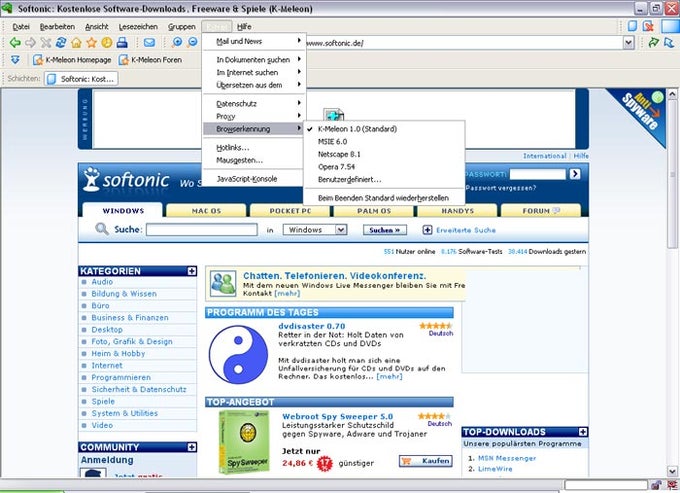Go back with the green Back arrow
This screenshot has height=493, width=680.
click(x=15, y=42)
